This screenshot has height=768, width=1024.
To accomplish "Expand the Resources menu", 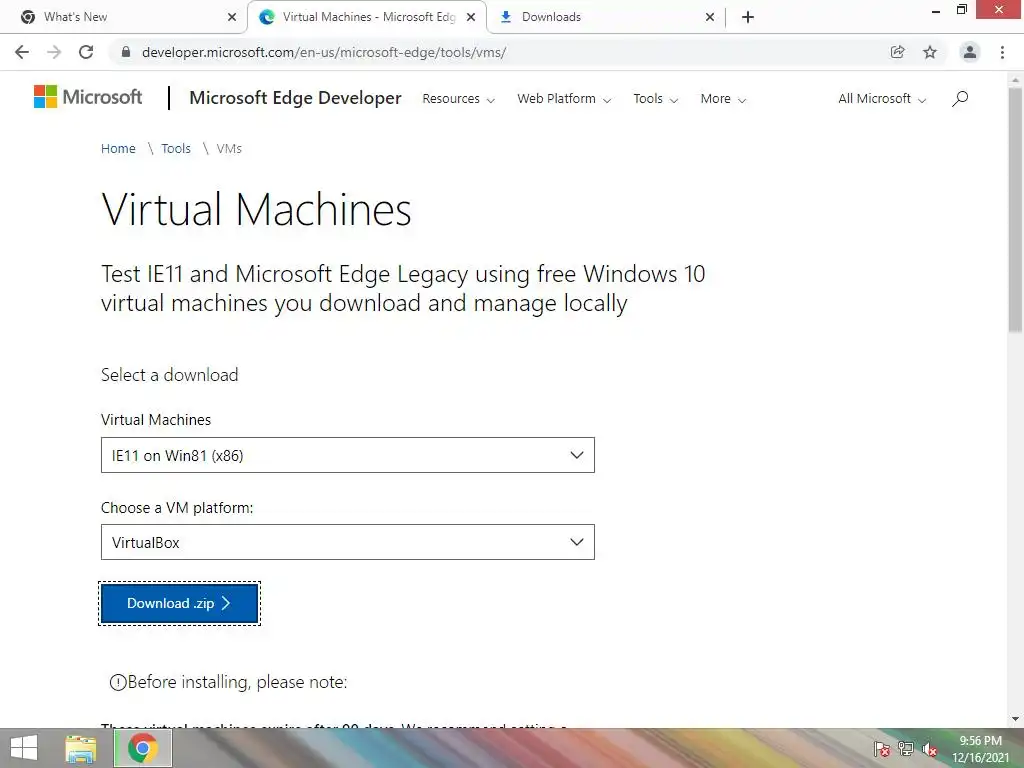I will click(458, 99).
